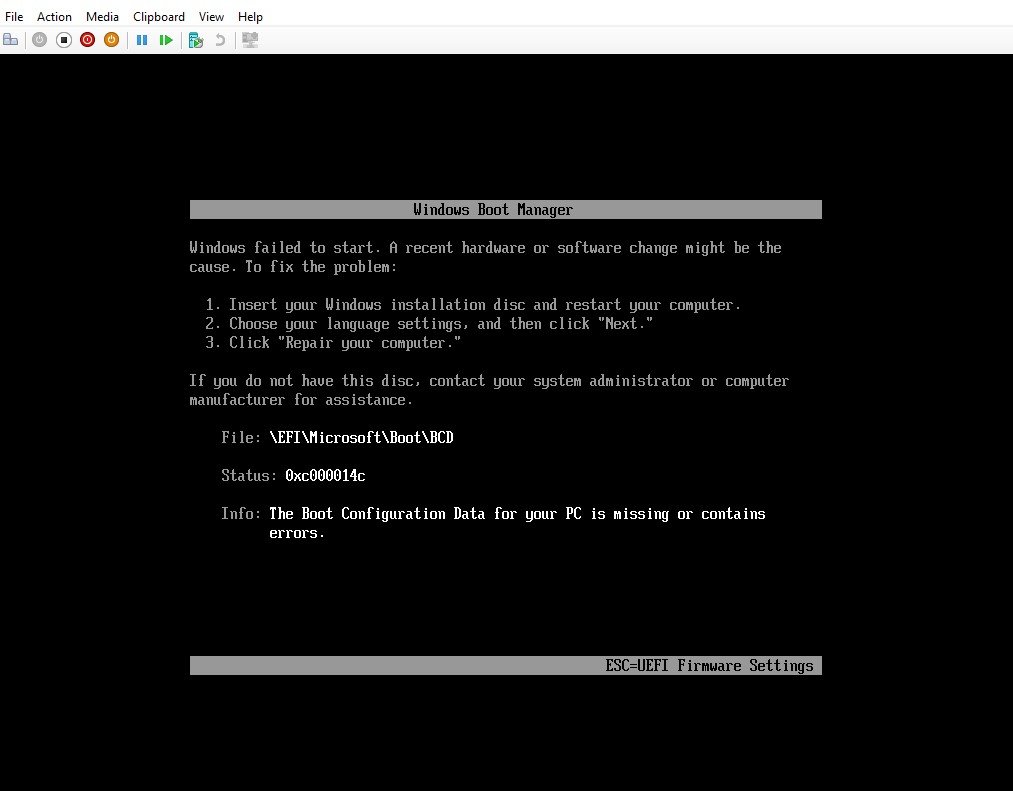Click the file path \EFI\Microsoft\Boot\BCD

point(361,438)
